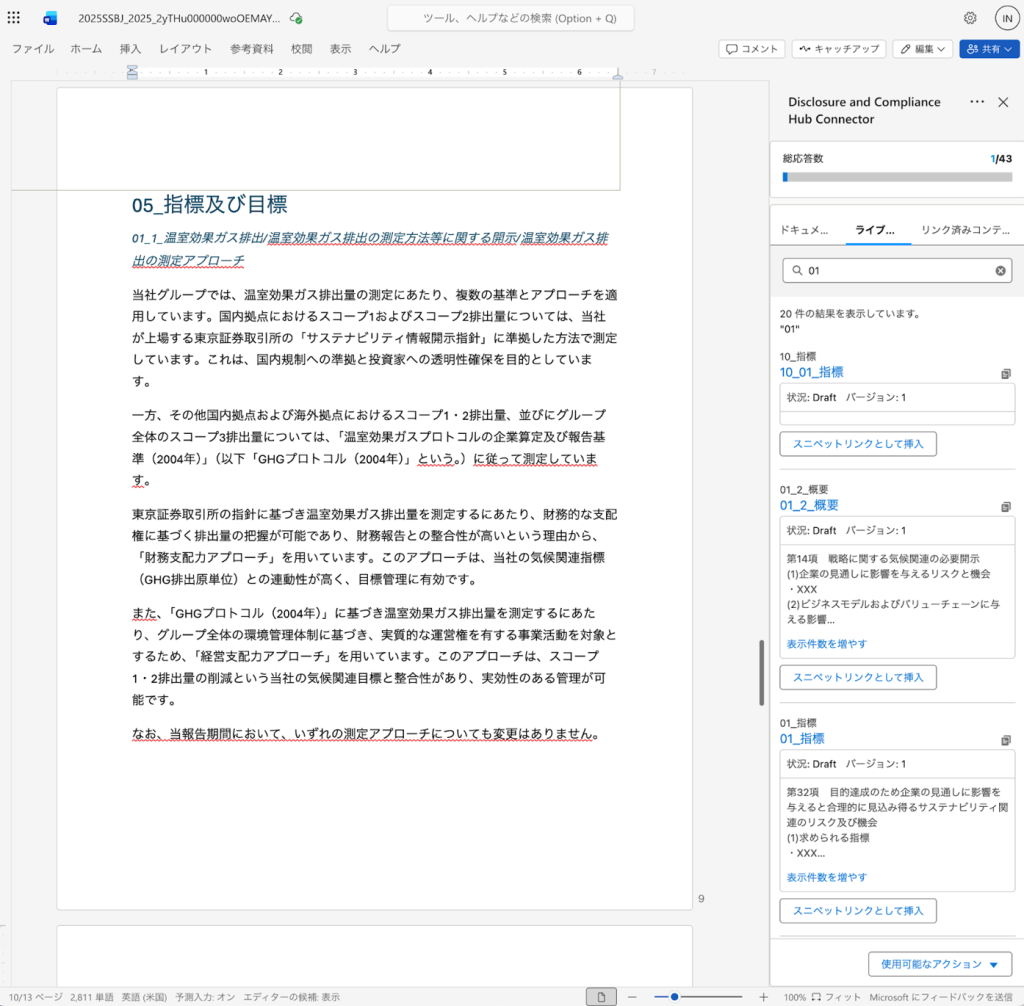Open more options (...) in Connector panel header
This screenshot has width=1024, height=1006.
(x=977, y=101)
